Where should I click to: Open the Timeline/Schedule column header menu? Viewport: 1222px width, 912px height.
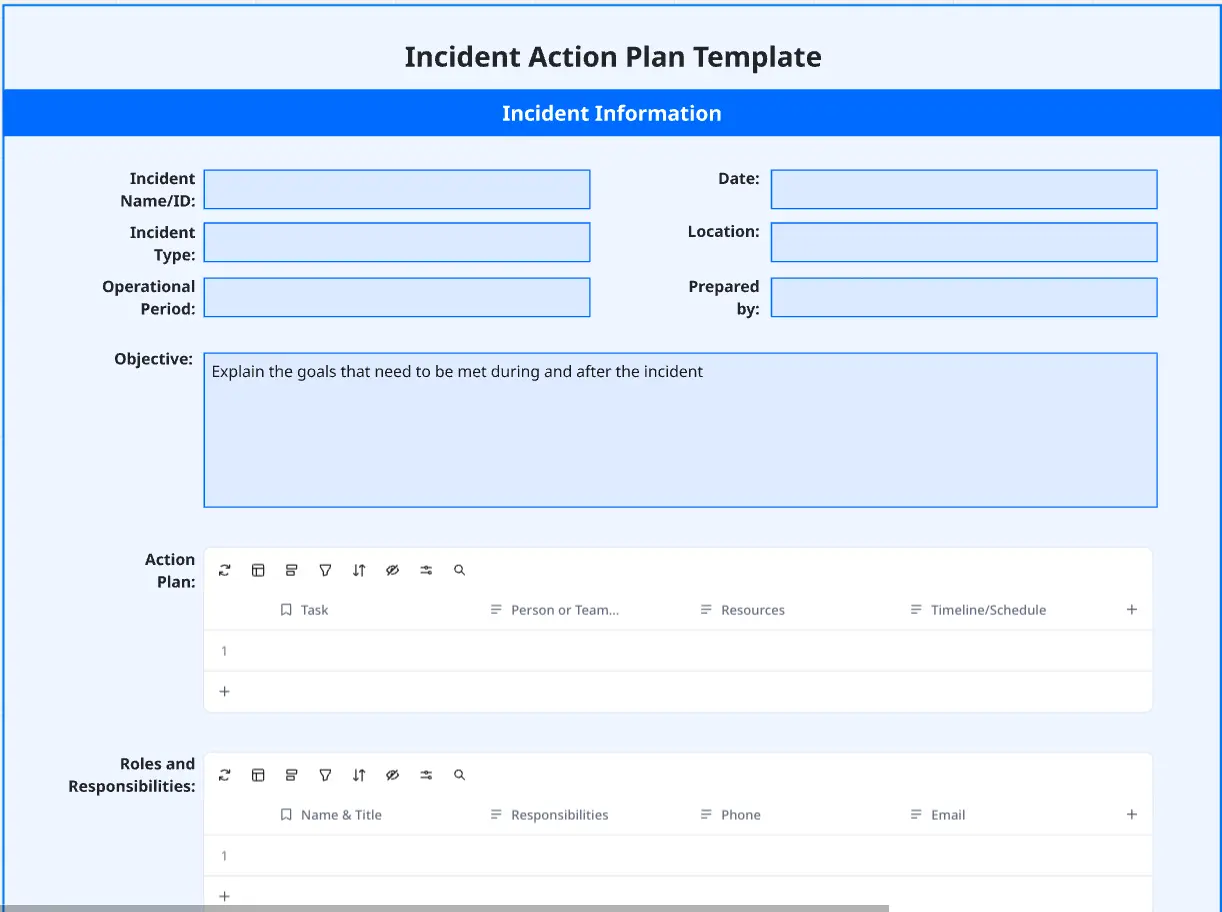point(979,609)
